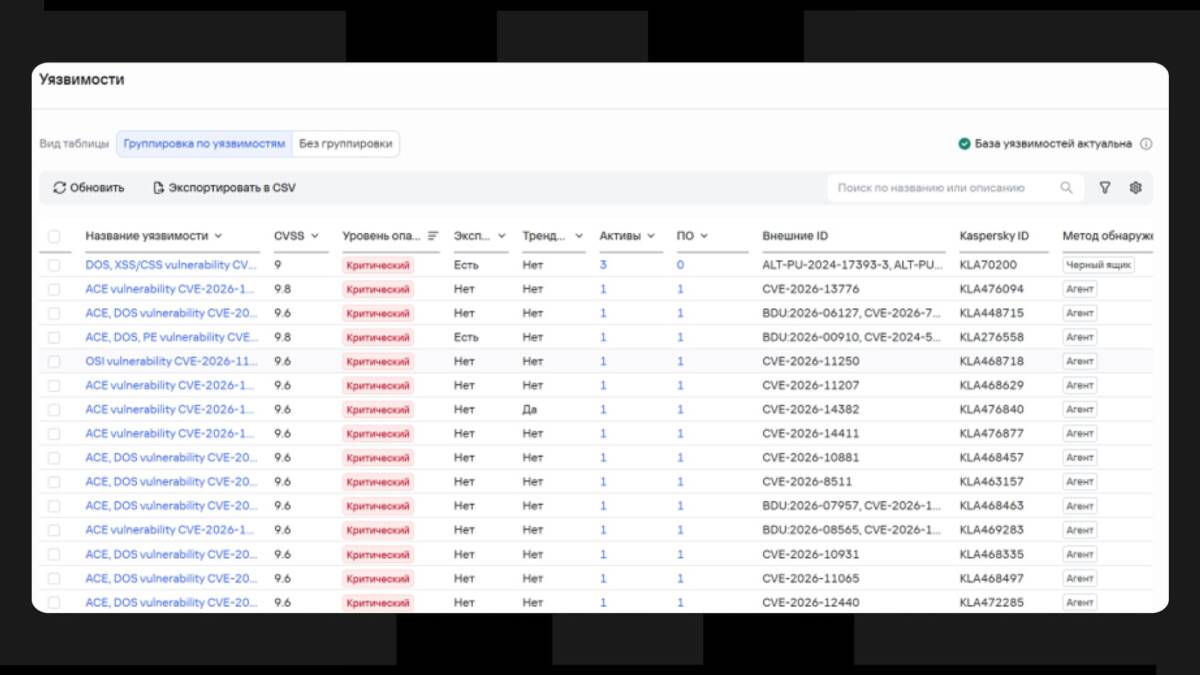
Task: Click Kaspersky ID KLA468463
Action: (992, 506)
